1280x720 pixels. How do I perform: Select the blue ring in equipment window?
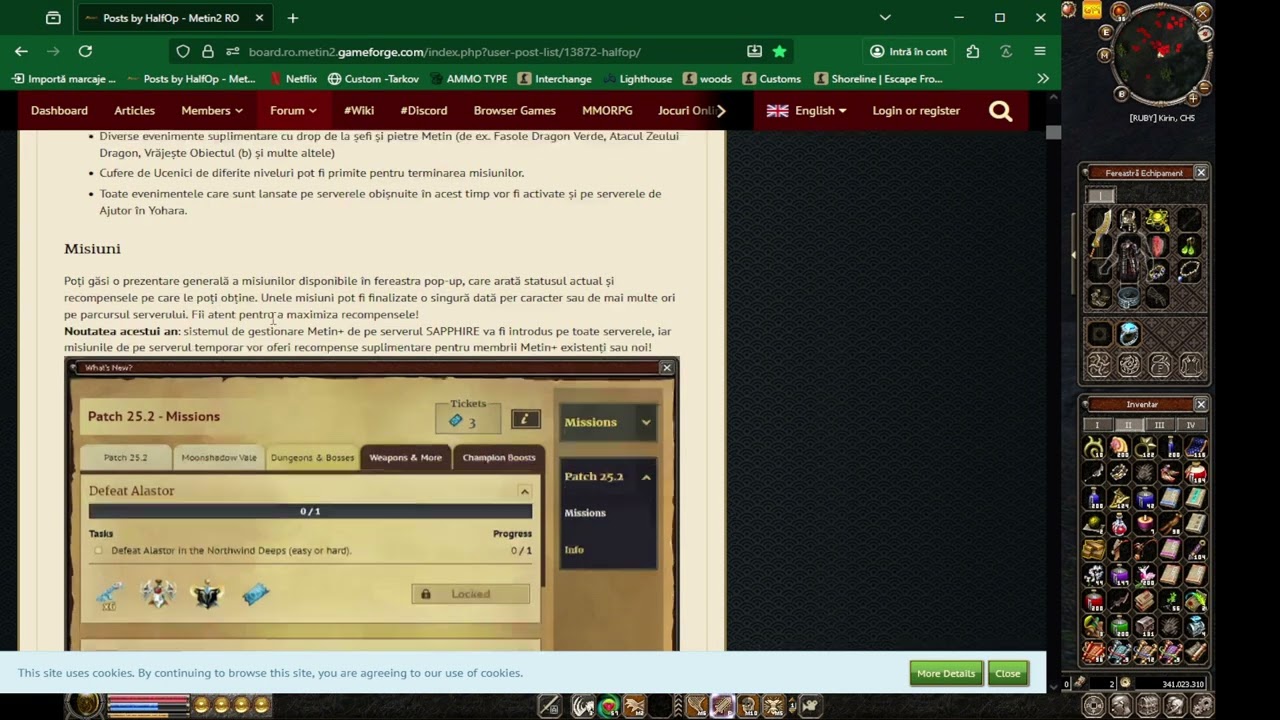[x=1128, y=334]
